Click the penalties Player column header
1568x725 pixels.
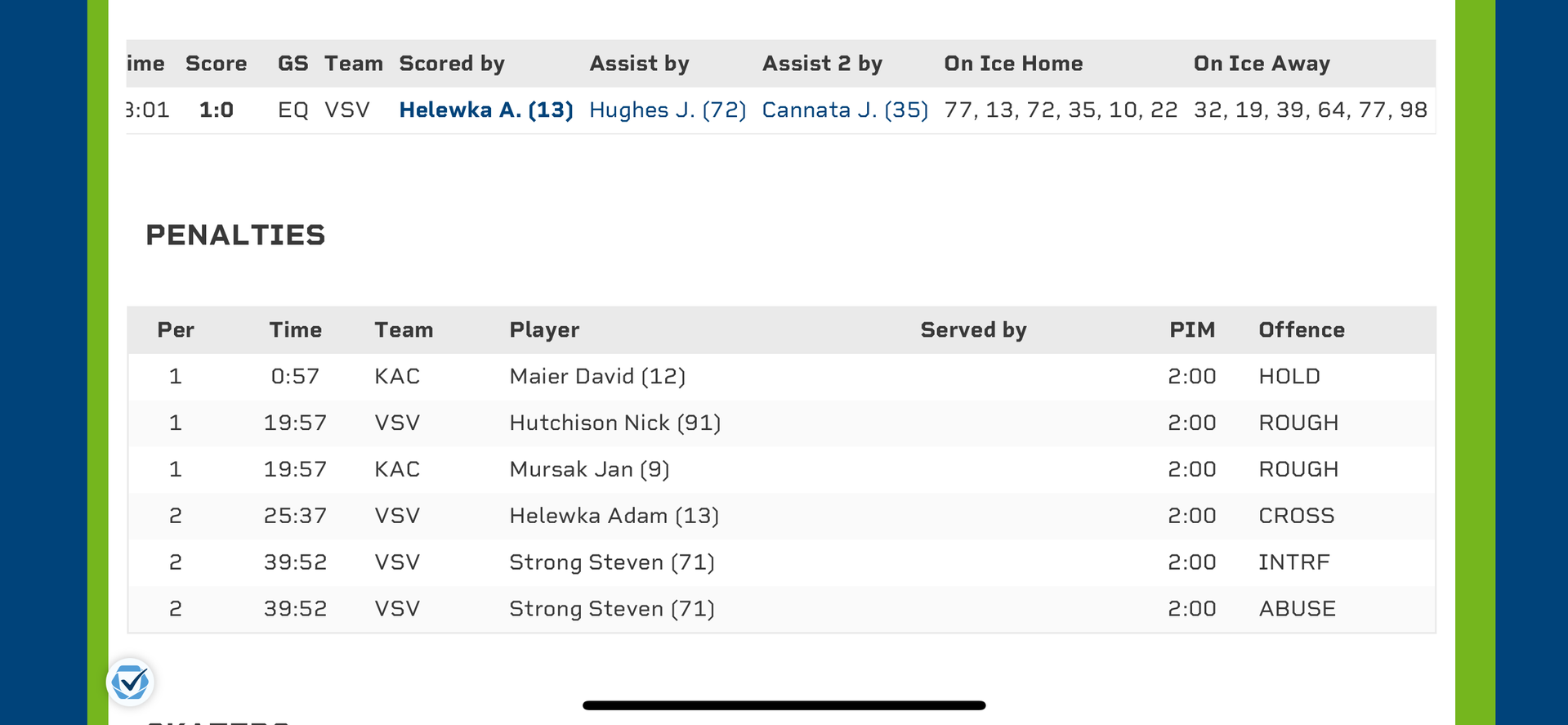544,330
